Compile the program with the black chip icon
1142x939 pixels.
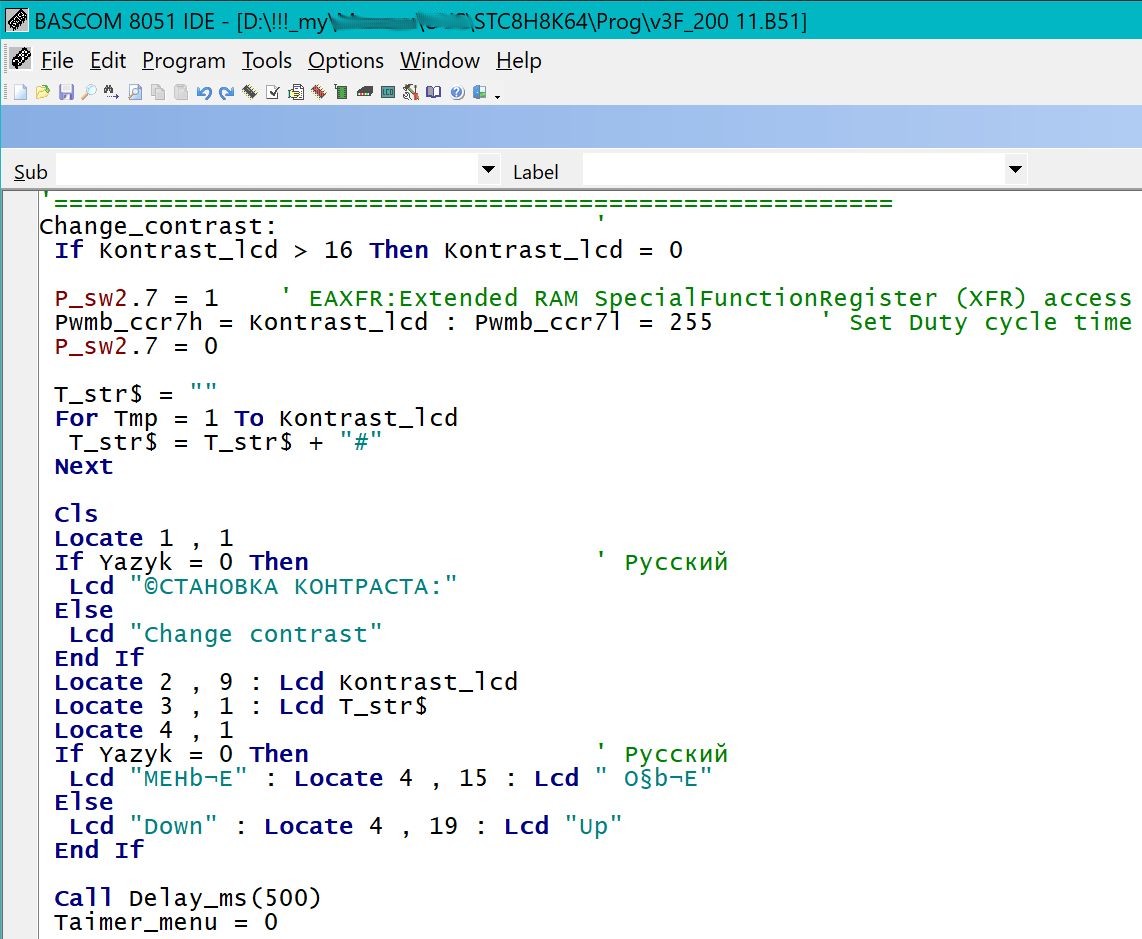tap(249, 93)
